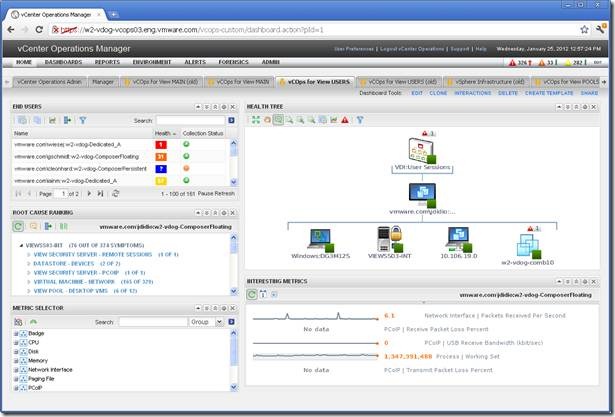Open the ALERTS menu
Image resolution: width=615 pixels, height=417 pixels.
pyautogui.click(x=195, y=62)
